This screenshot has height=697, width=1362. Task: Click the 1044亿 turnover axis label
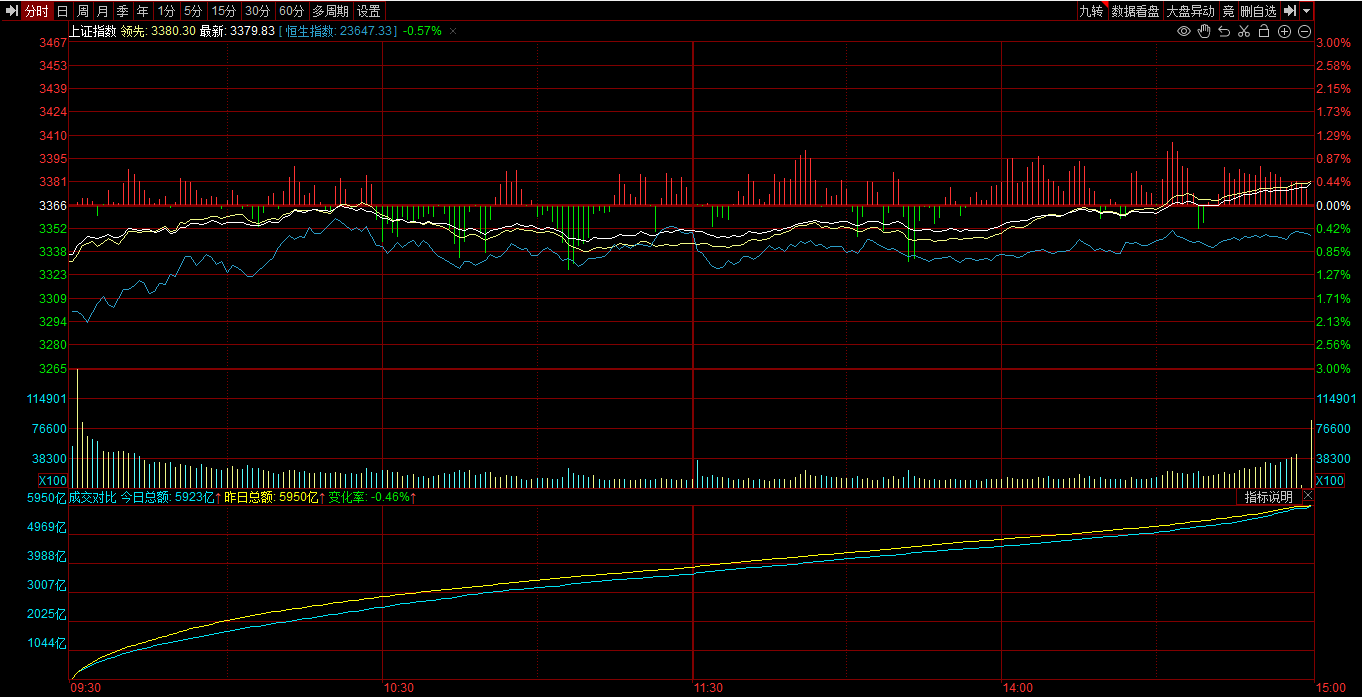coord(46,643)
